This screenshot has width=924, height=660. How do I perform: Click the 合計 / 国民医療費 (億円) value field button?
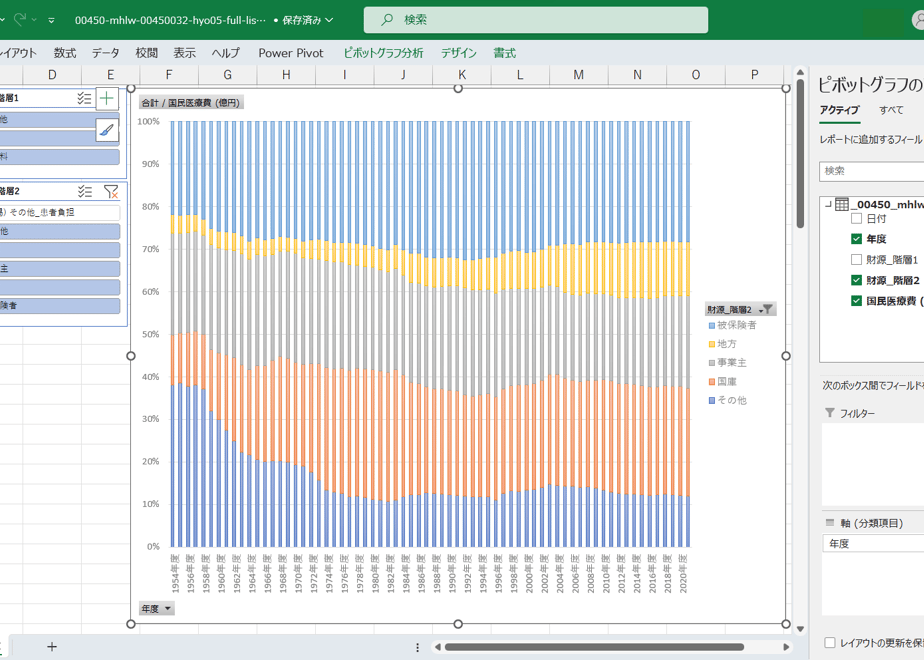[x=191, y=103]
